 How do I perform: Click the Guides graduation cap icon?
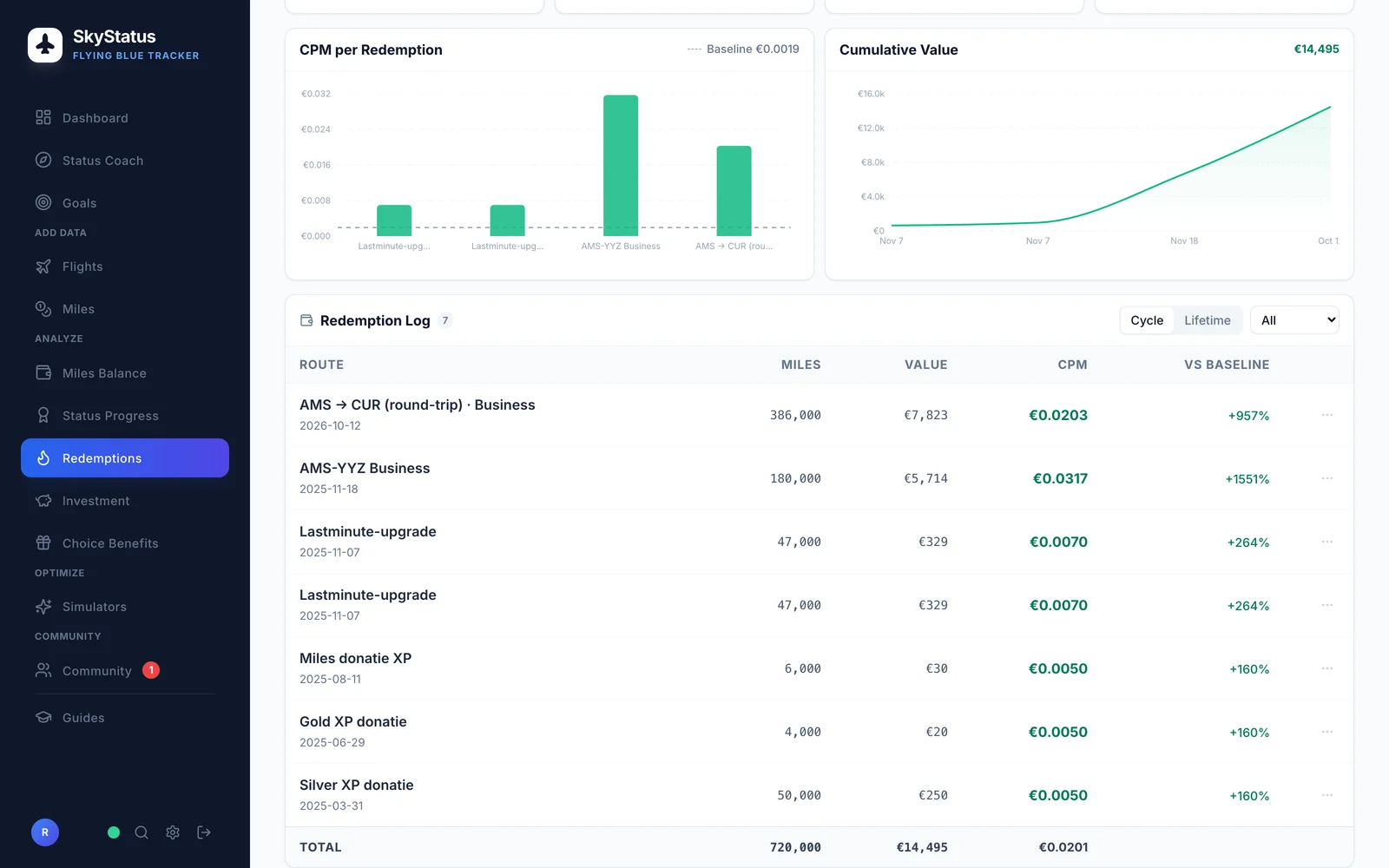click(43, 718)
